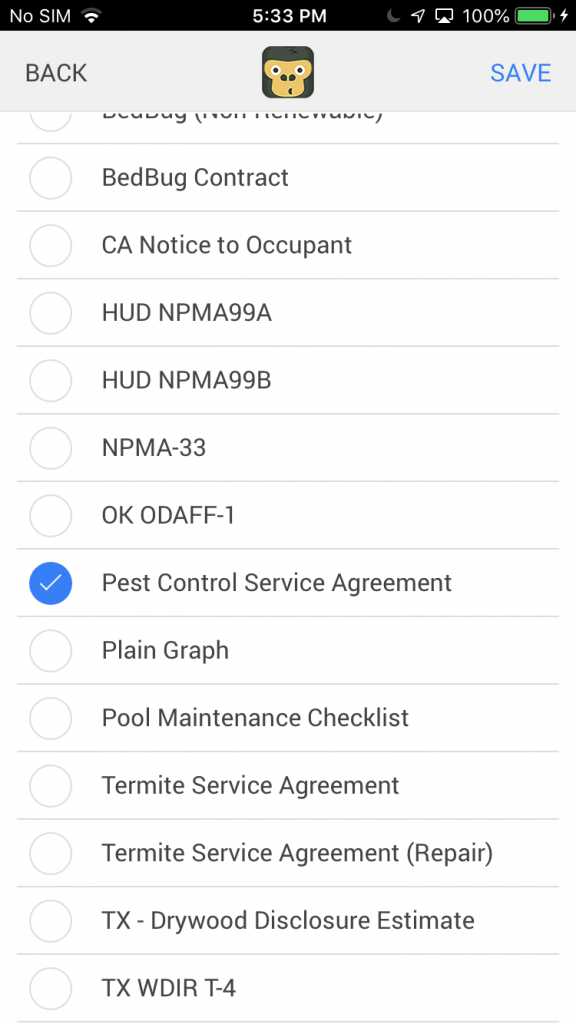Viewport: 576px width, 1024px height.
Task: SAVE the selected documents
Action: [520, 72]
